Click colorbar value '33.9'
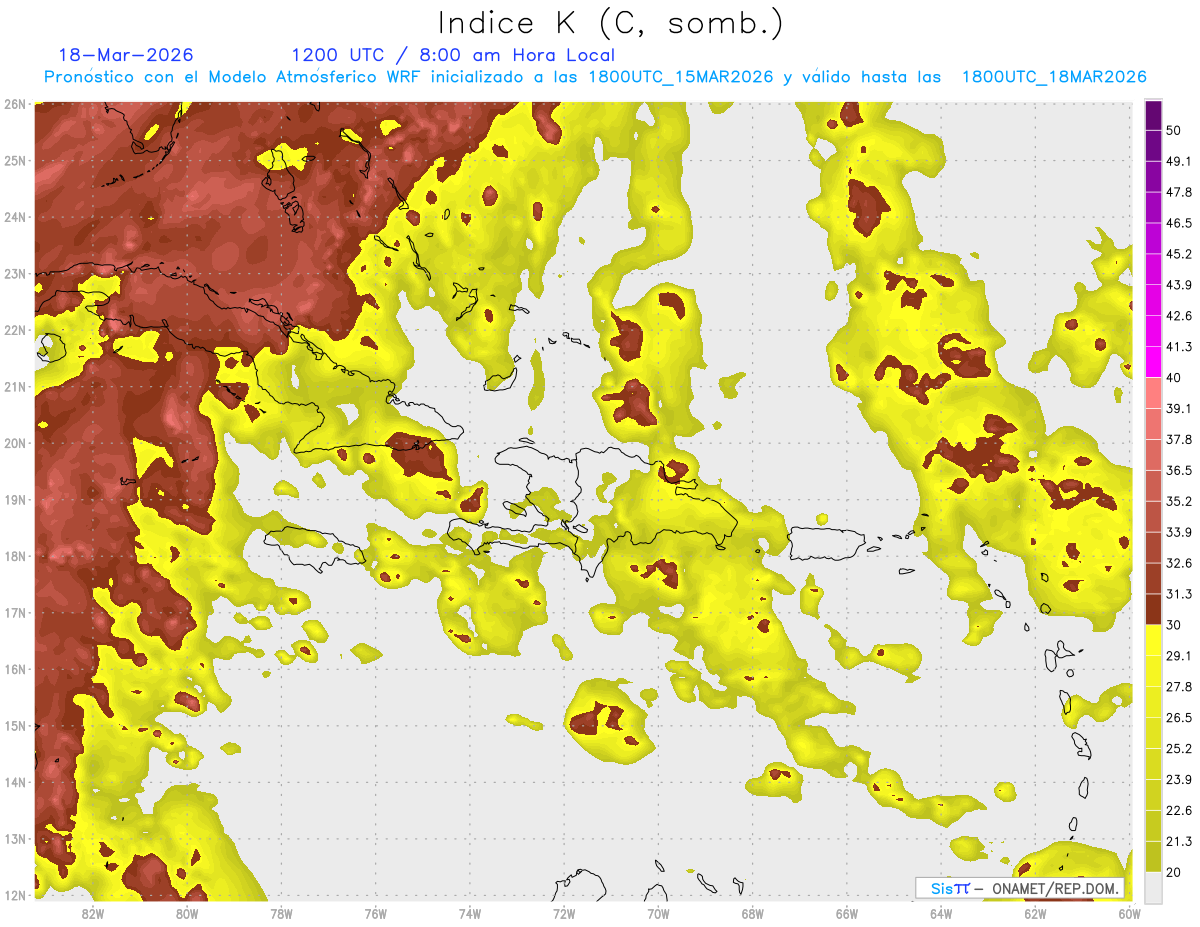 1179,532
